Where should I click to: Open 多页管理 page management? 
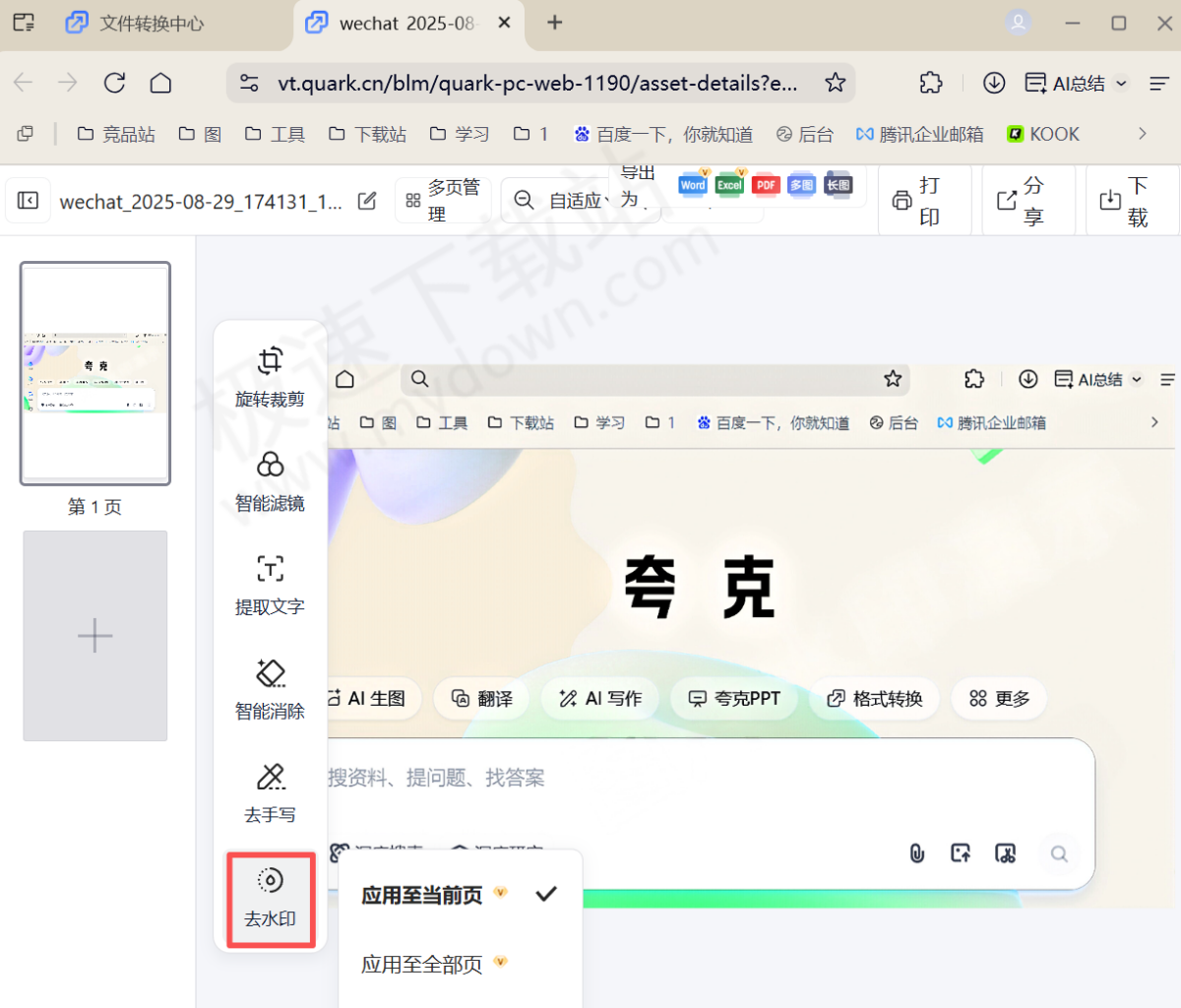click(x=443, y=199)
